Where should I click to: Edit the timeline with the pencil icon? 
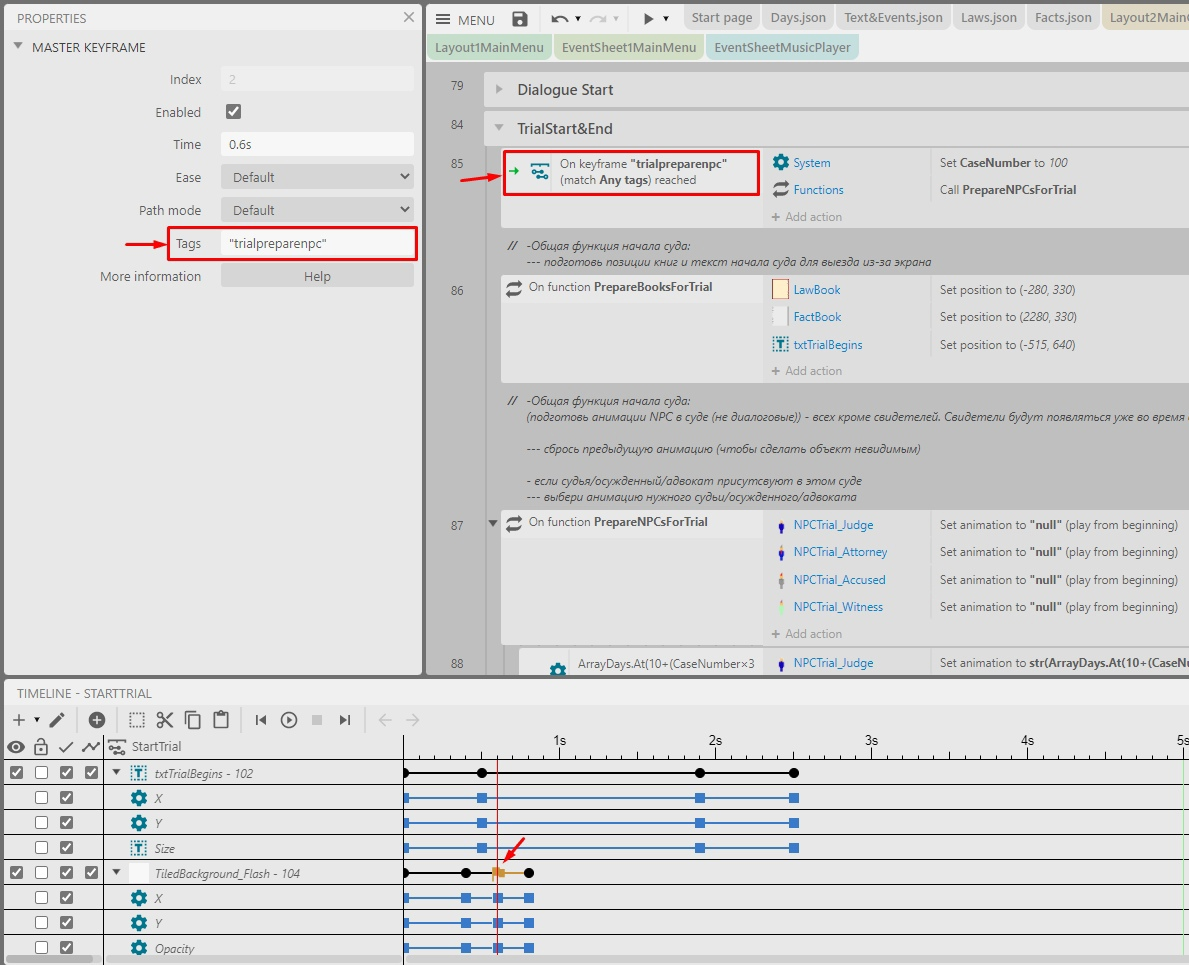point(58,719)
